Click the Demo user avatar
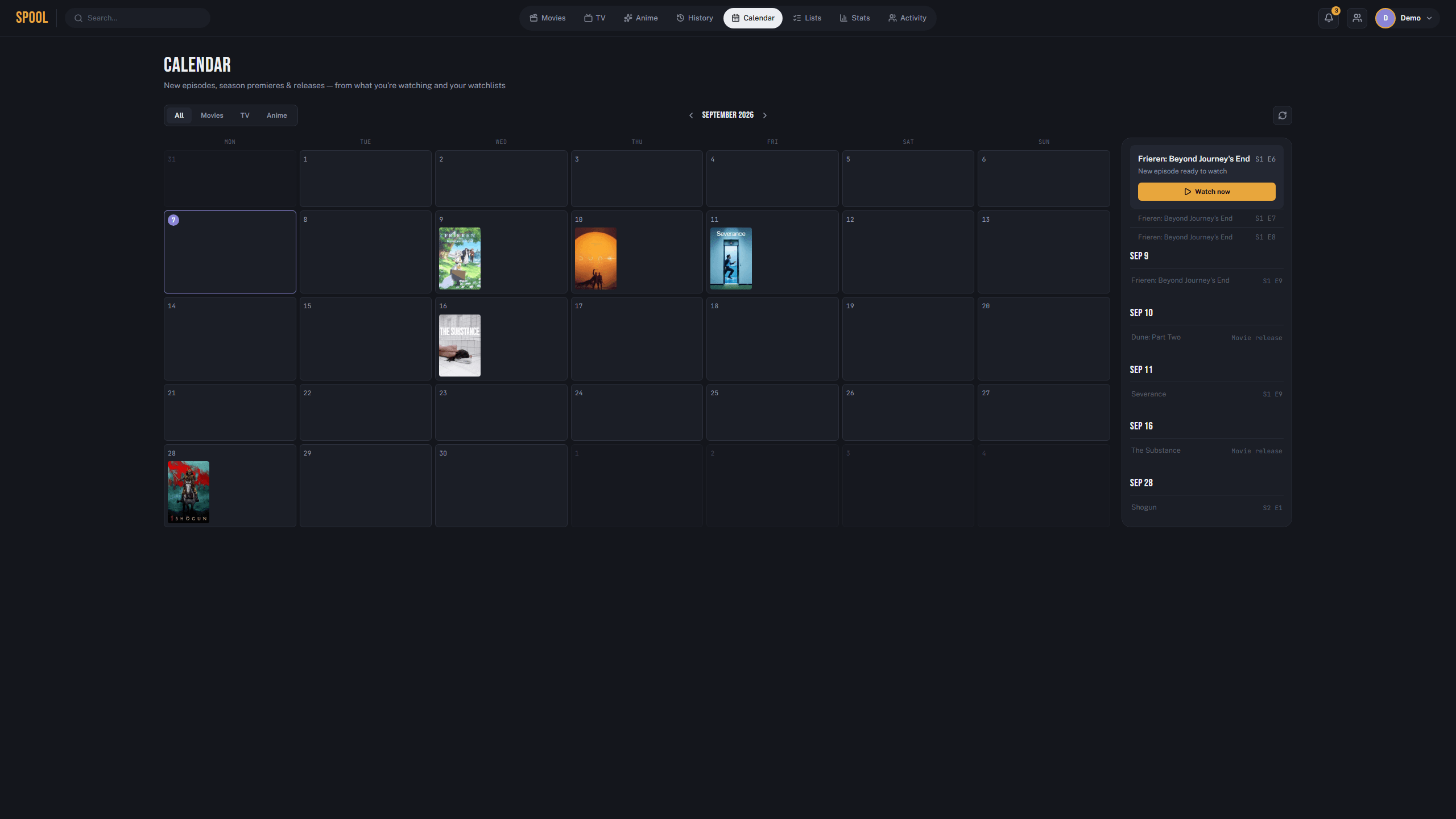Screen dimensions: 1456x819 tap(1385, 18)
